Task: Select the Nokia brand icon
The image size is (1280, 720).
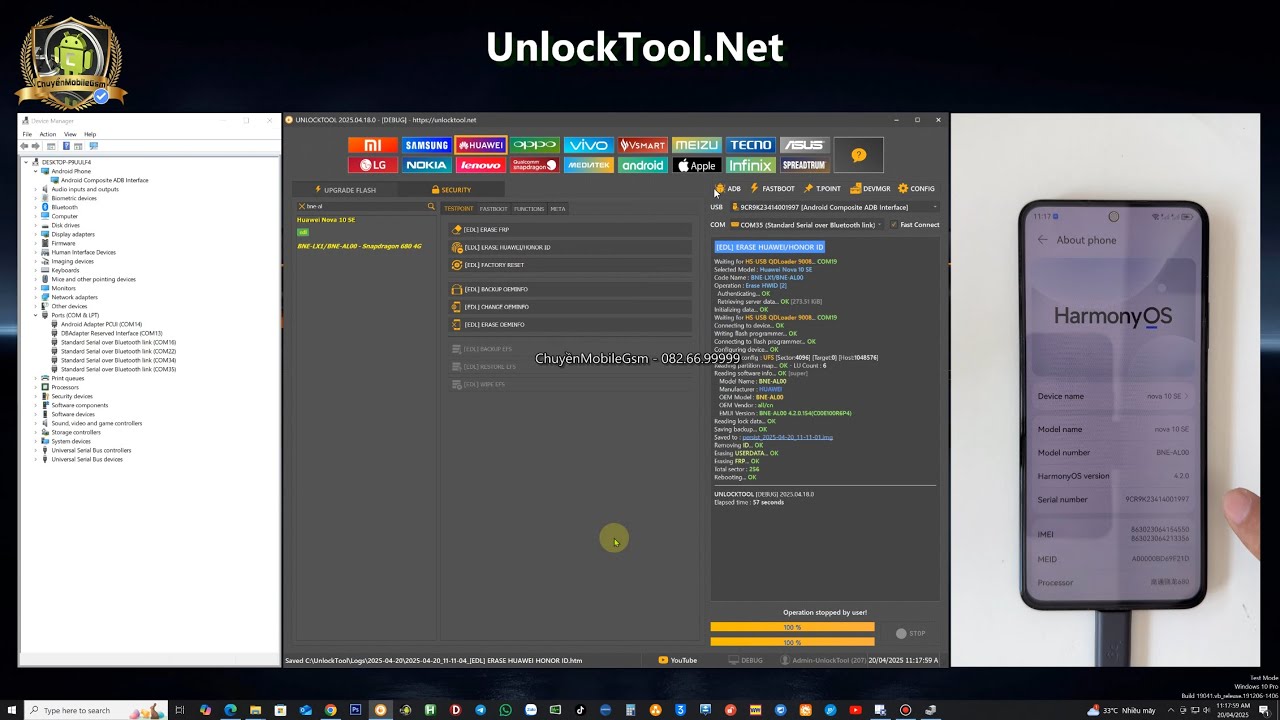Action: [x=427, y=165]
